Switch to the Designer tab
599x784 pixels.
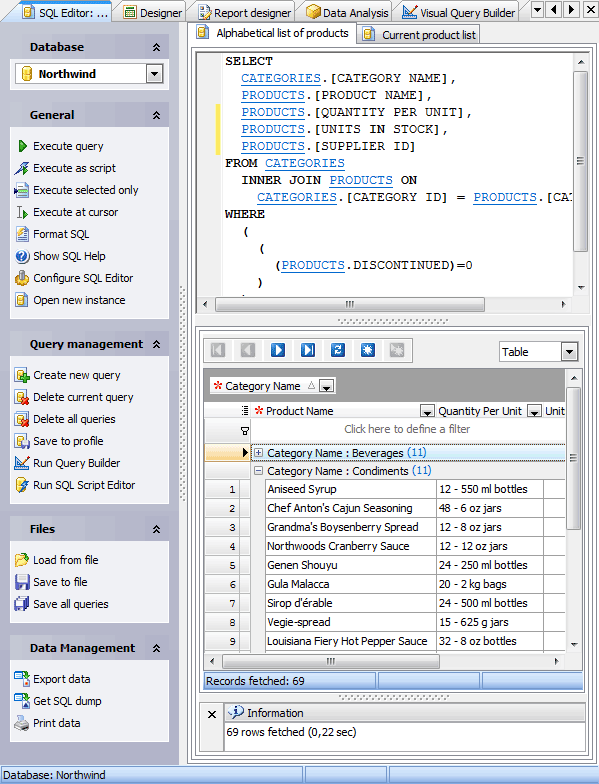(x=152, y=12)
